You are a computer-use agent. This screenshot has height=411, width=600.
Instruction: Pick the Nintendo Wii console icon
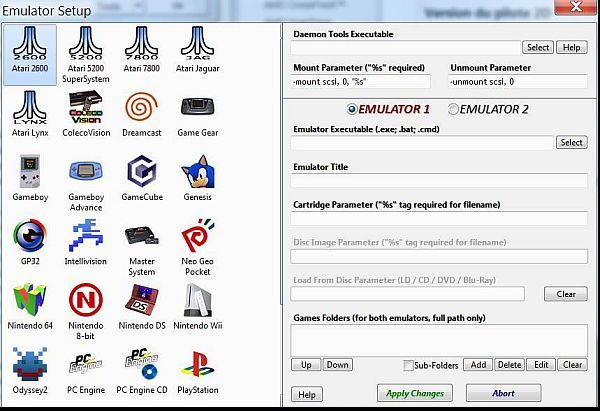pos(197,300)
